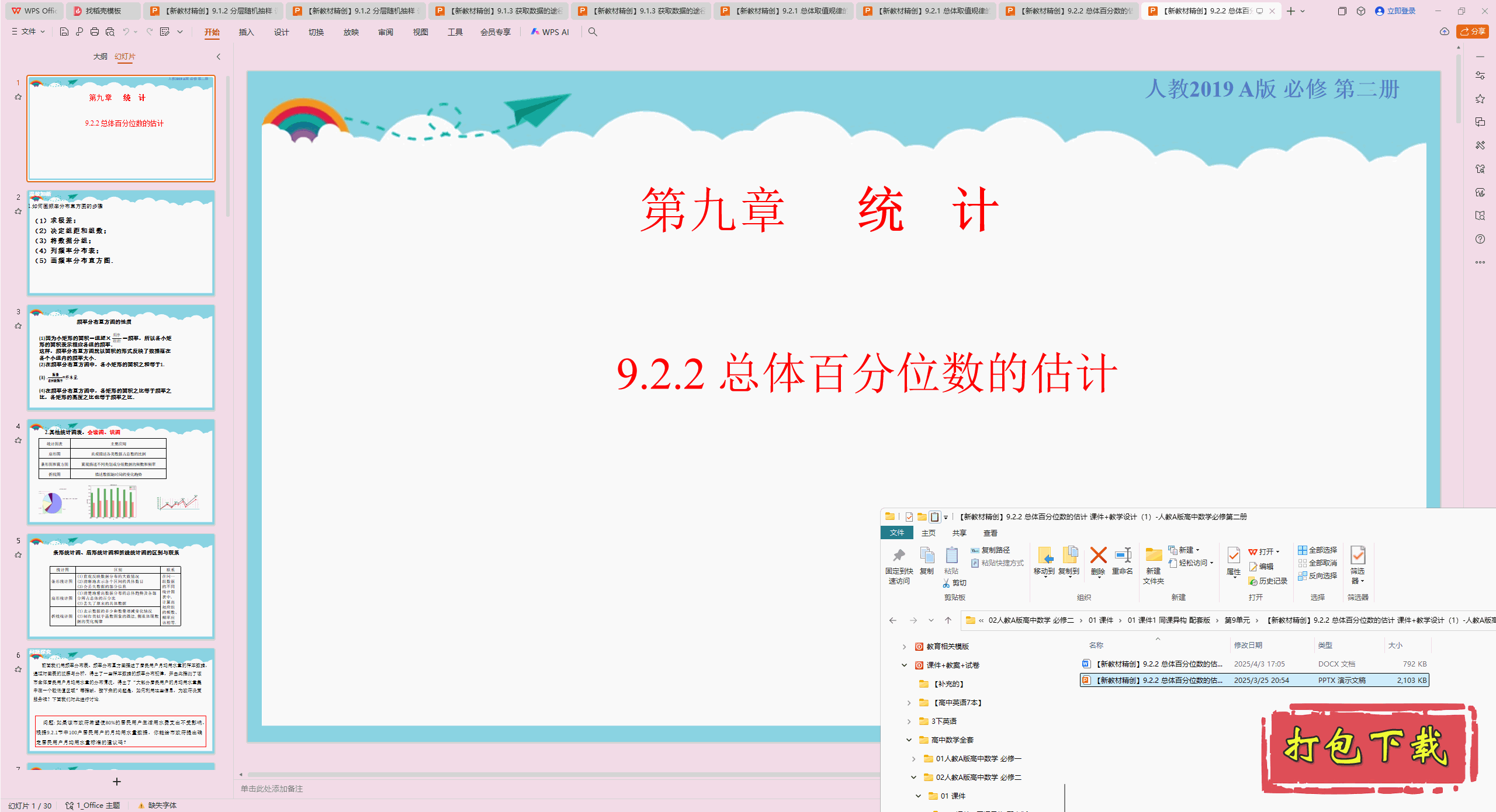Viewport: 1496px width, 812px height.
Task: Click the Redo arrow icon
Action: coord(150,32)
